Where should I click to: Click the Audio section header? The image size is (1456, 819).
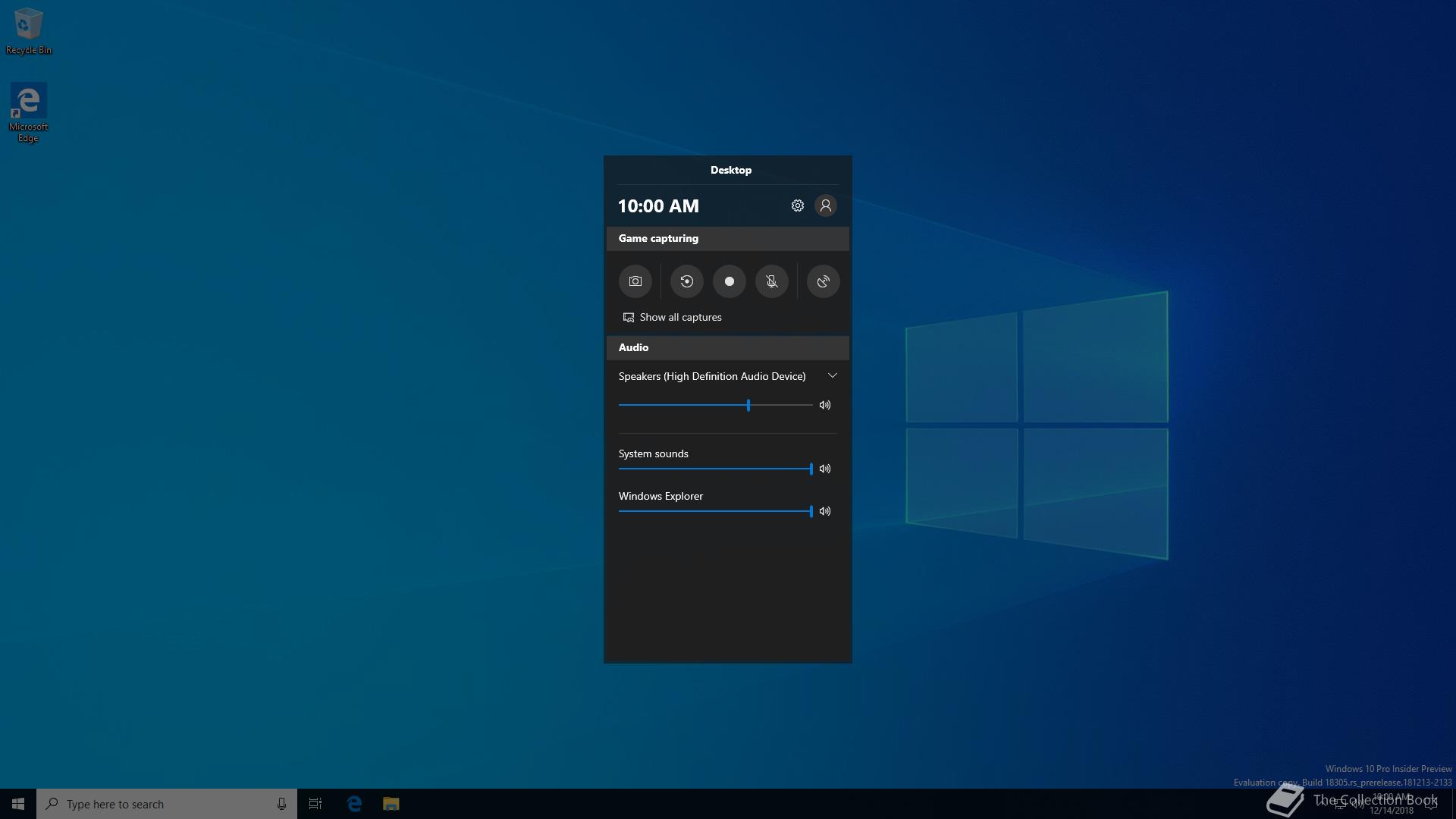point(728,347)
